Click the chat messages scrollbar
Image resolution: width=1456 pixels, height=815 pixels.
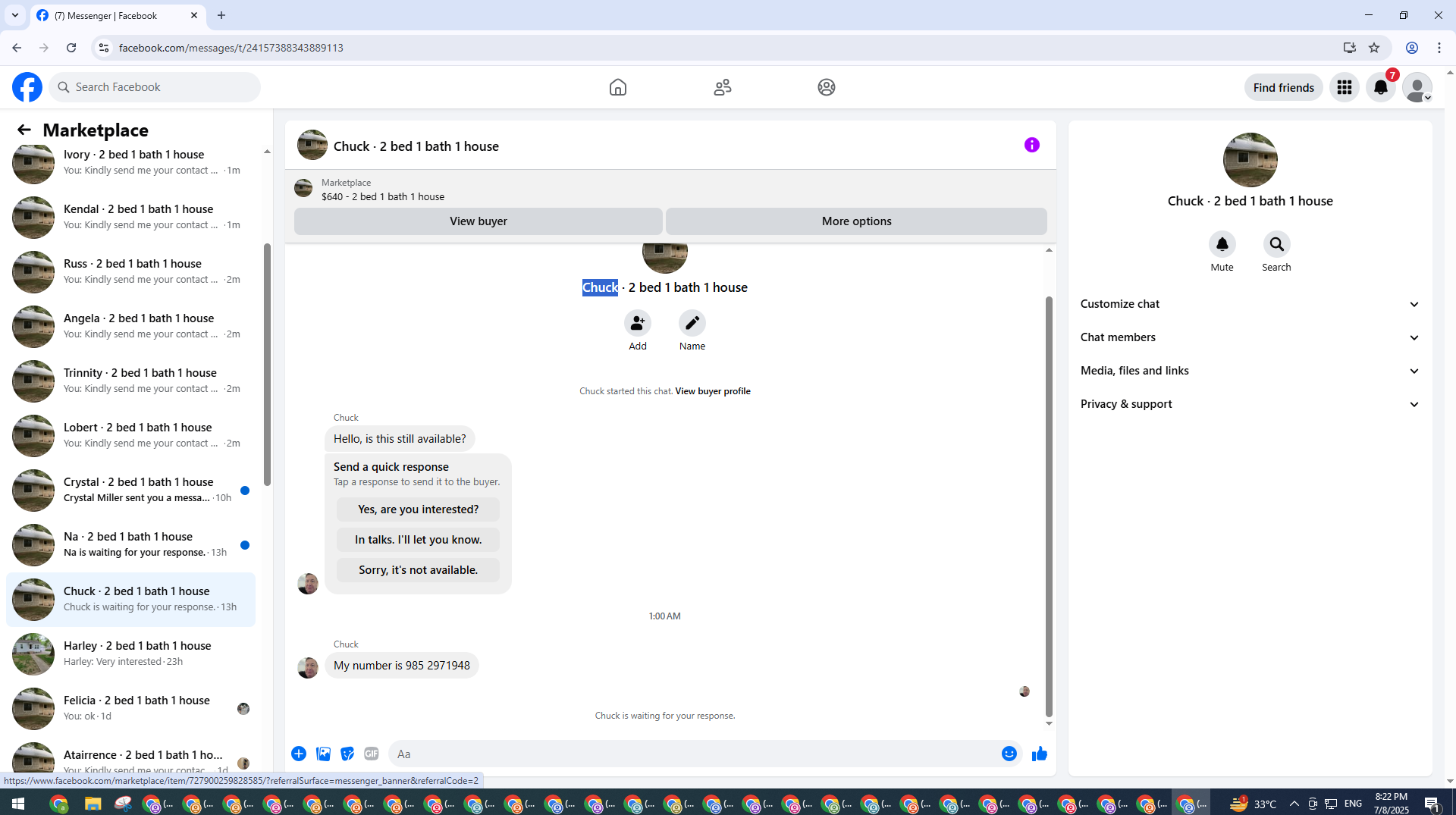tap(1049, 506)
